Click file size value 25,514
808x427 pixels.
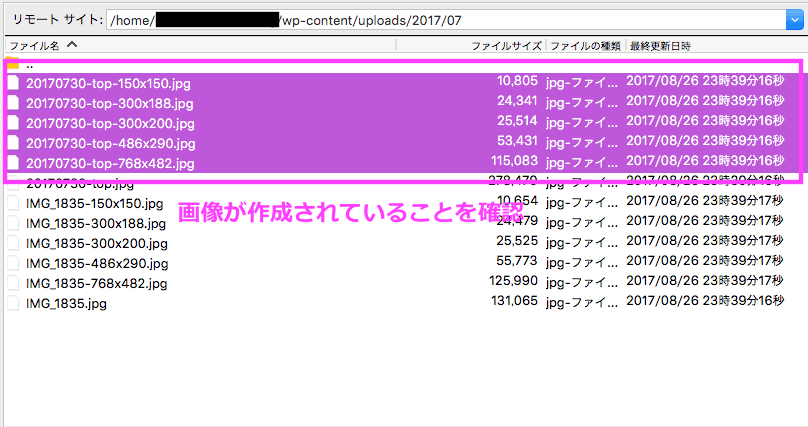click(x=517, y=121)
